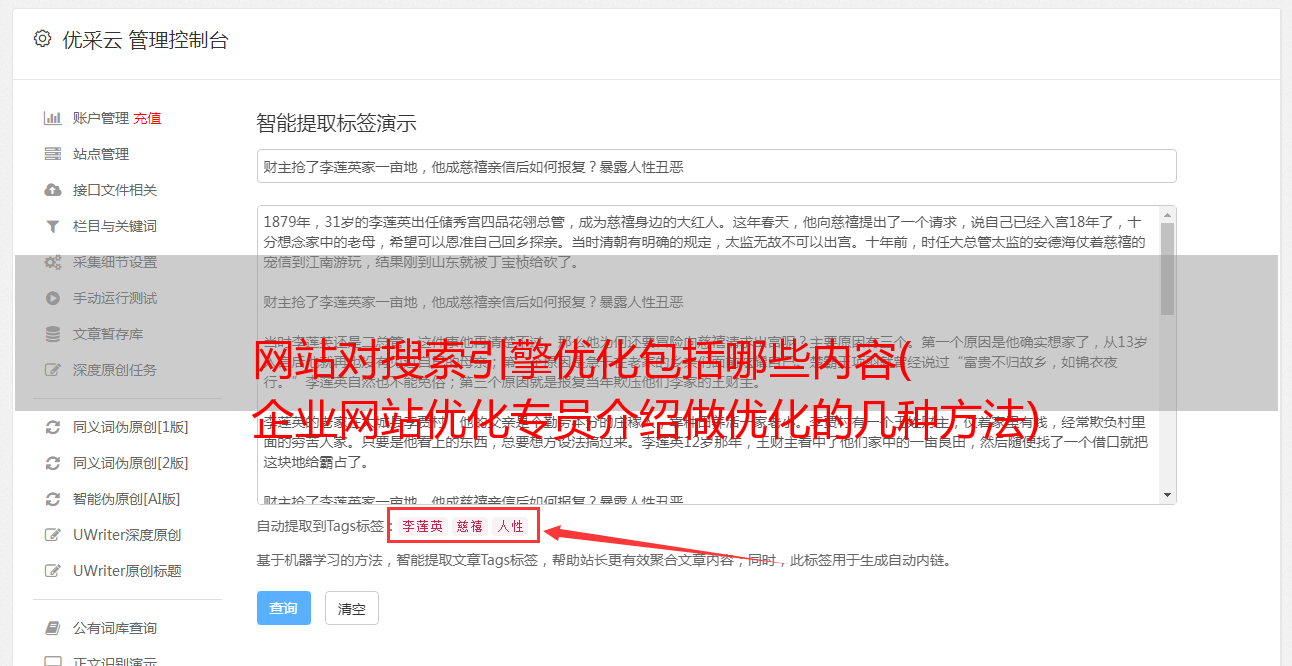The width and height of the screenshot is (1292, 666).
Task: Click the book icon for 公有词库查询
Action: [53, 628]
